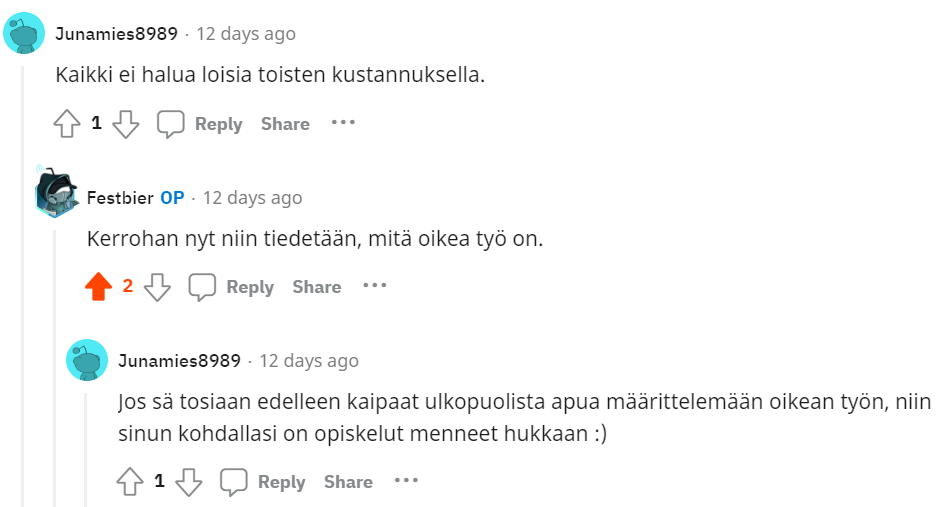The image size is (939, 507).
Task: Open more options for the first comment
Action: 343,123
